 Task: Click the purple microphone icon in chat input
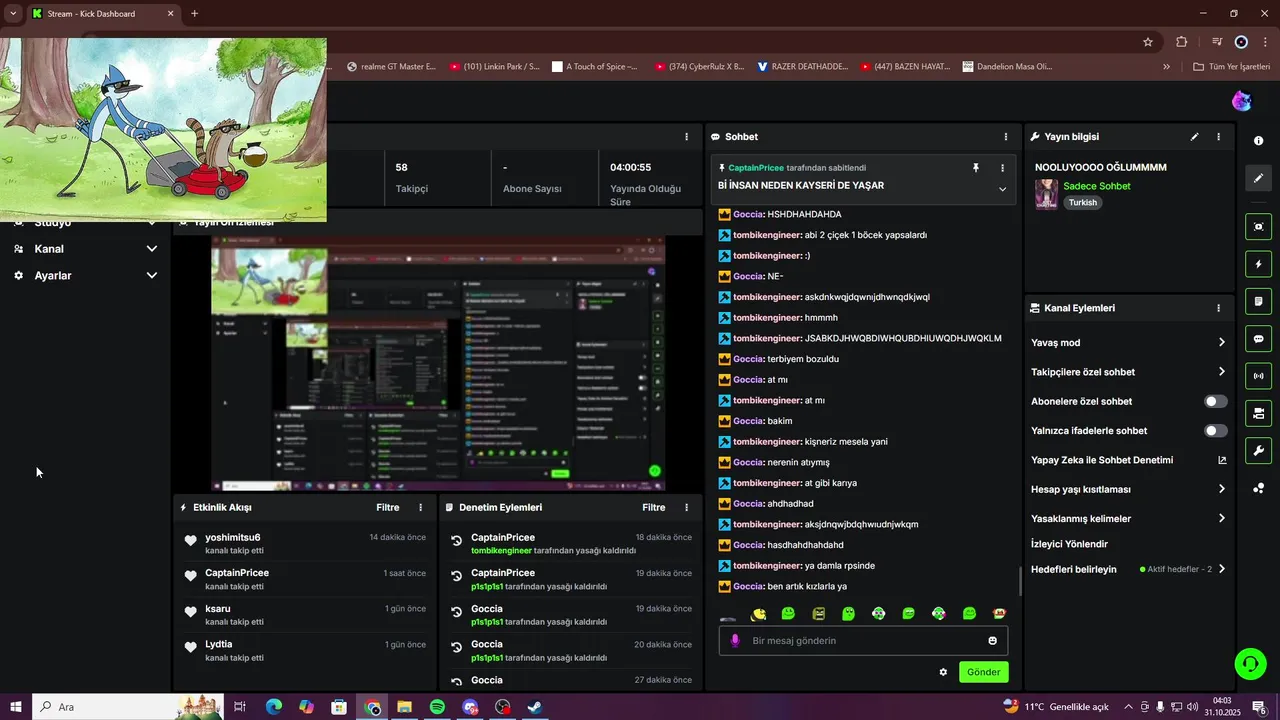(735, 641)
